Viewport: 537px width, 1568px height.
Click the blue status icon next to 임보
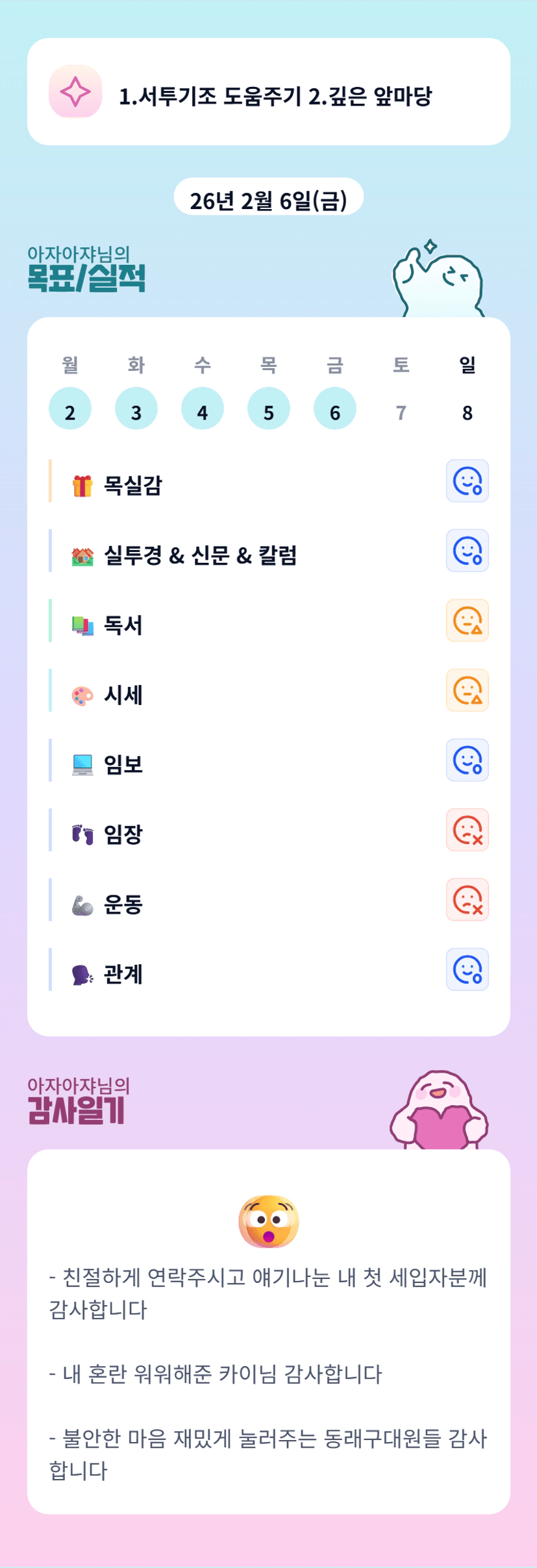(467, 760)
